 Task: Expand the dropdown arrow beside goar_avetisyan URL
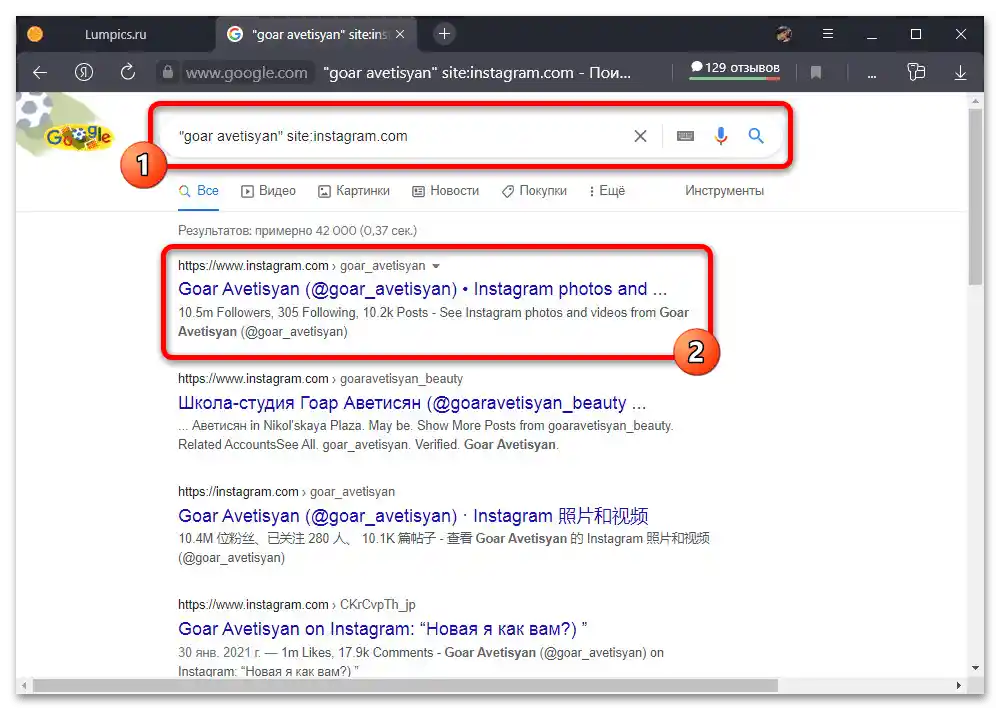pos(436,266)
